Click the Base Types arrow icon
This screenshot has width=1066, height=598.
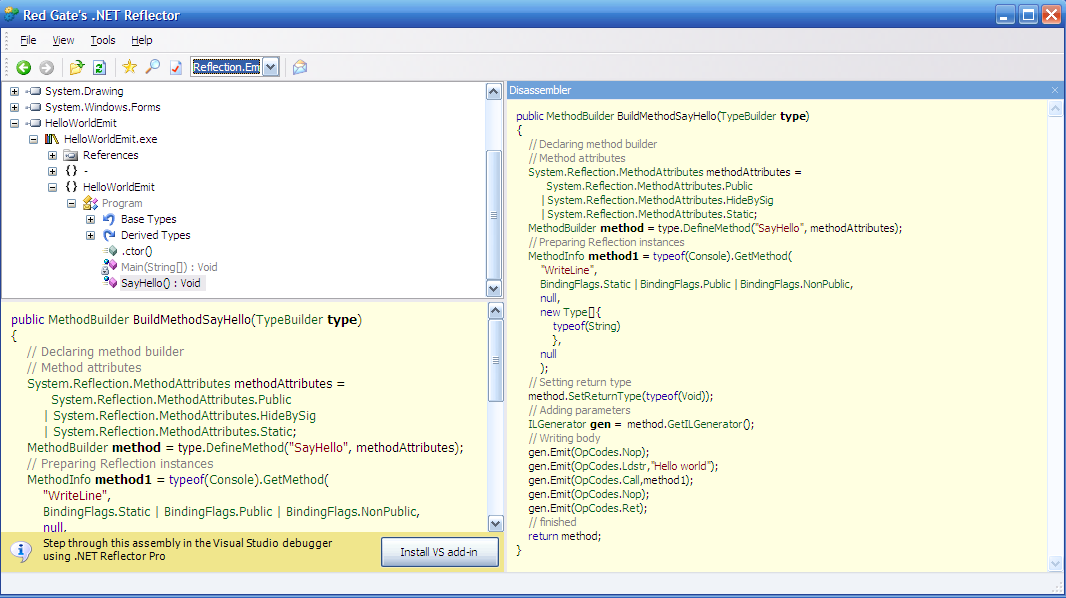109,219
